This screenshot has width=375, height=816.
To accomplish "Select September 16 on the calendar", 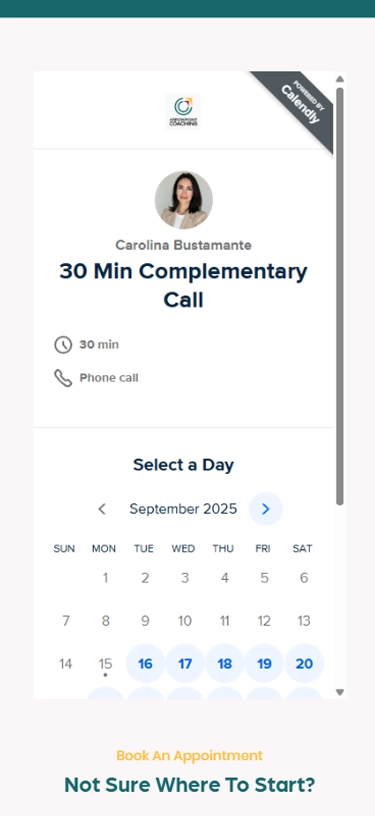I will (x=145, y=664).
